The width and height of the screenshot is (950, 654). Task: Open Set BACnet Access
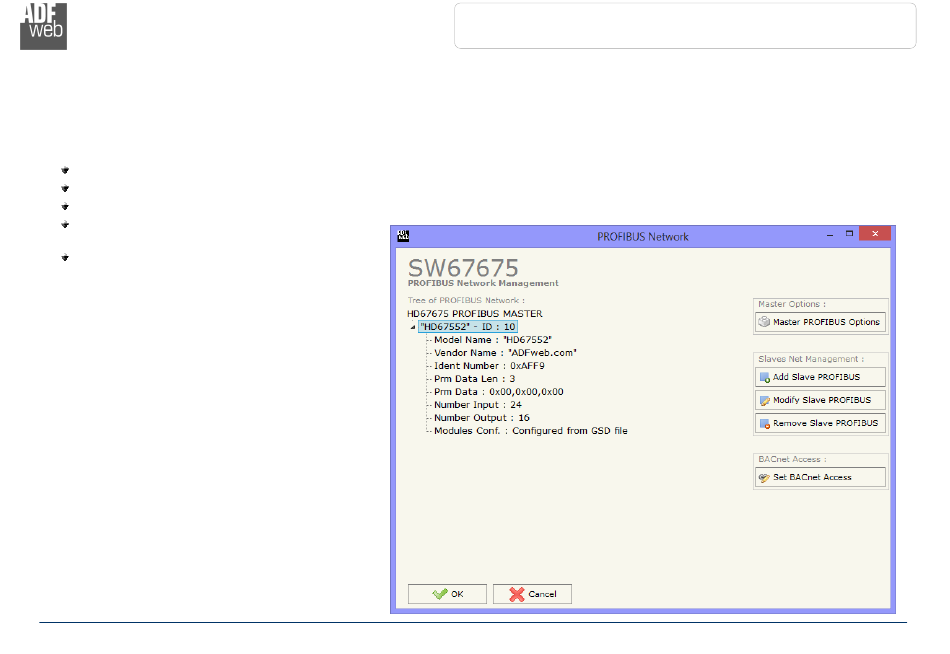(820, 478)
